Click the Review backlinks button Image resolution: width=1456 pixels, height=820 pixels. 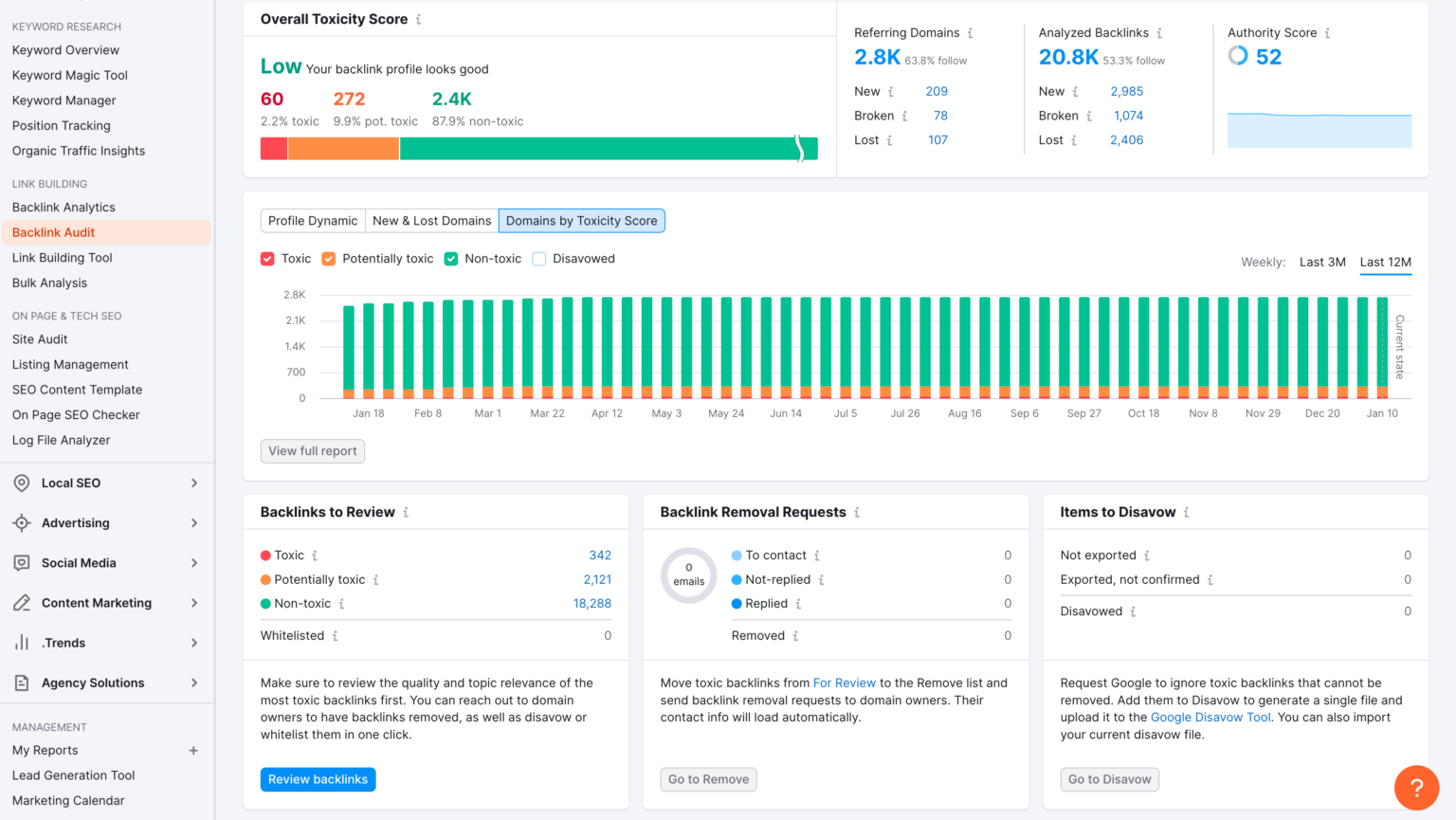[x=318, y=779]
